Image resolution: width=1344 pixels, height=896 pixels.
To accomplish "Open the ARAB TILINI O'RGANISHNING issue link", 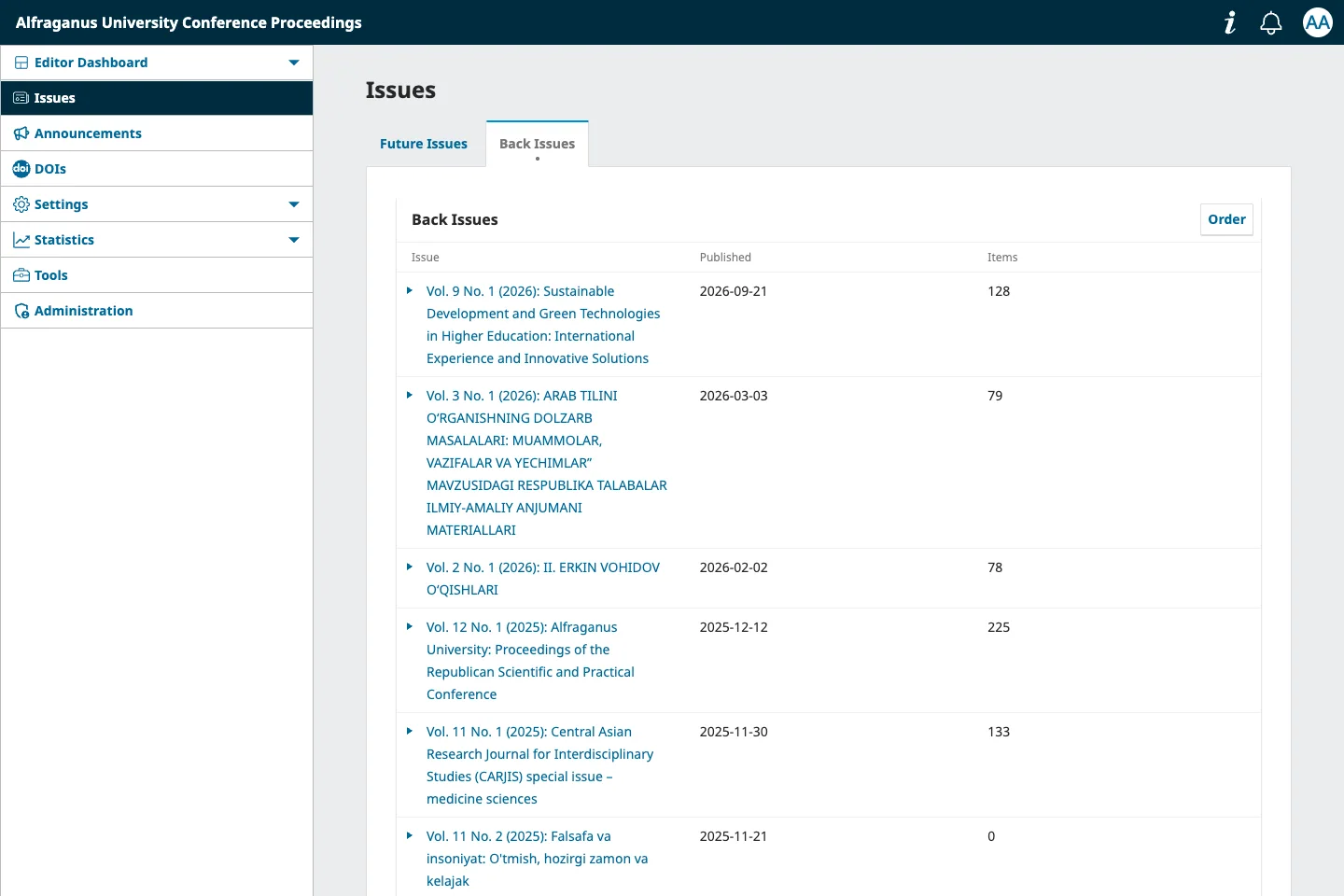I will click(547, 463).
